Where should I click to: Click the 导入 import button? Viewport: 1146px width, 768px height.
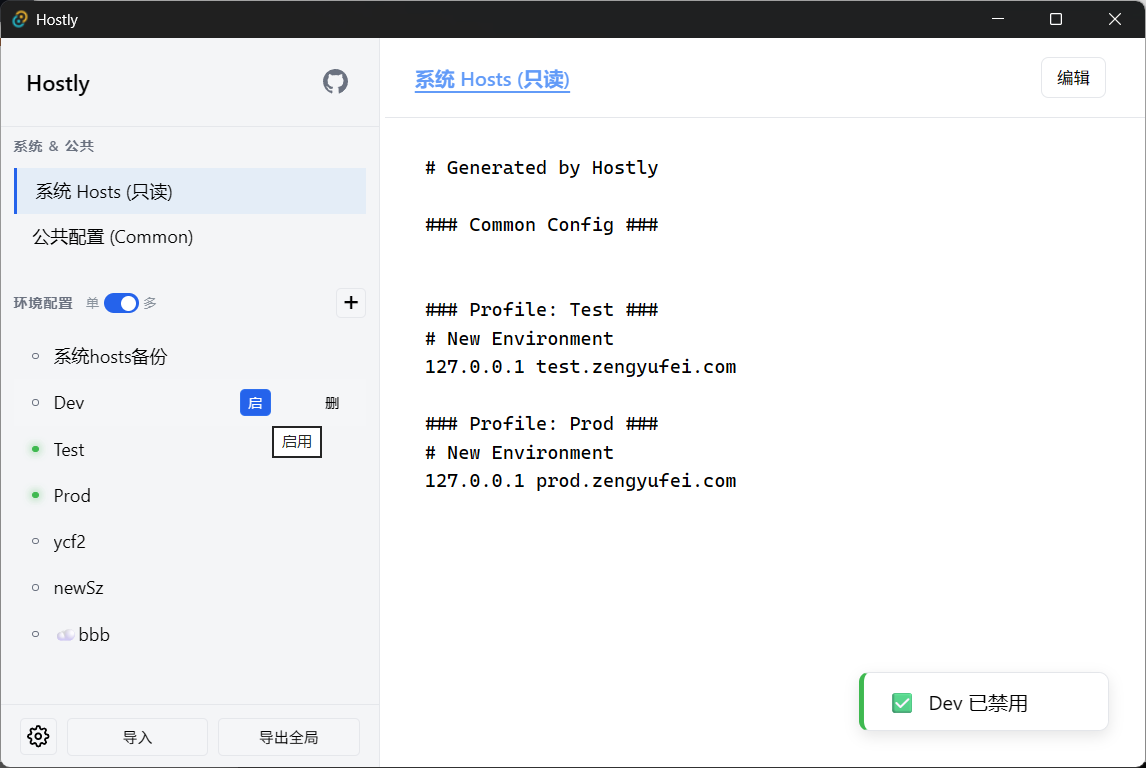pos(137,737)
